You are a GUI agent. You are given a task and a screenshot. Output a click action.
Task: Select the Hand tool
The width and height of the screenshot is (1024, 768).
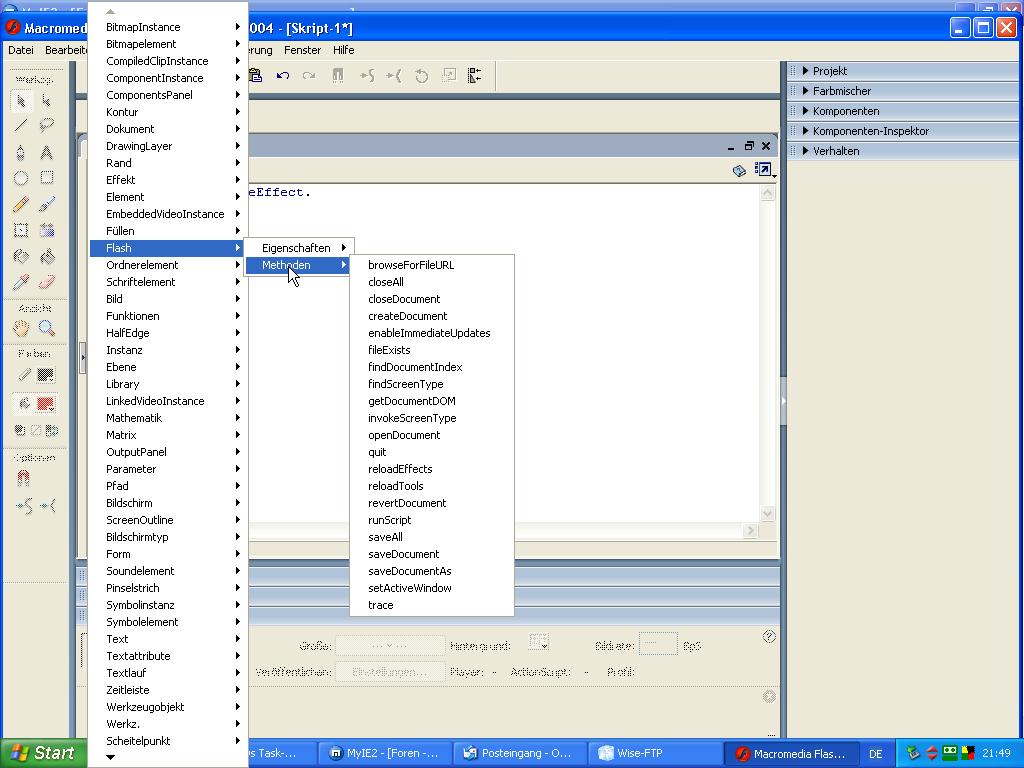[x=21, y=328]
